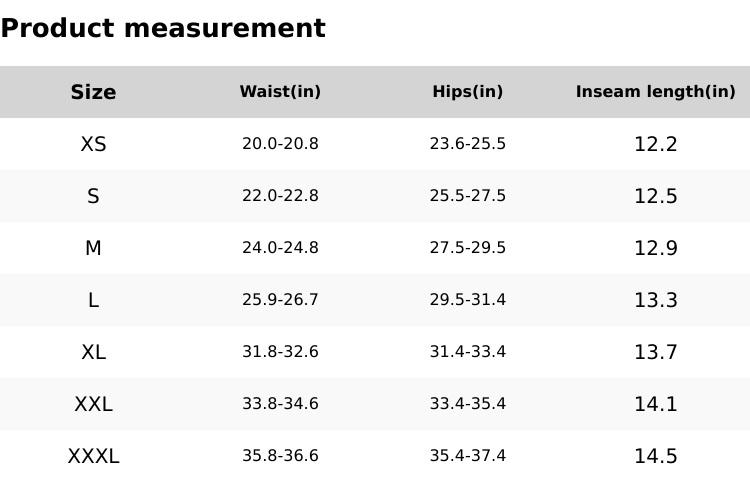Click the 14.1 inseam length value
Viewport: 750px width, 482px height.
pyautogui.click(x=655, y=404)
